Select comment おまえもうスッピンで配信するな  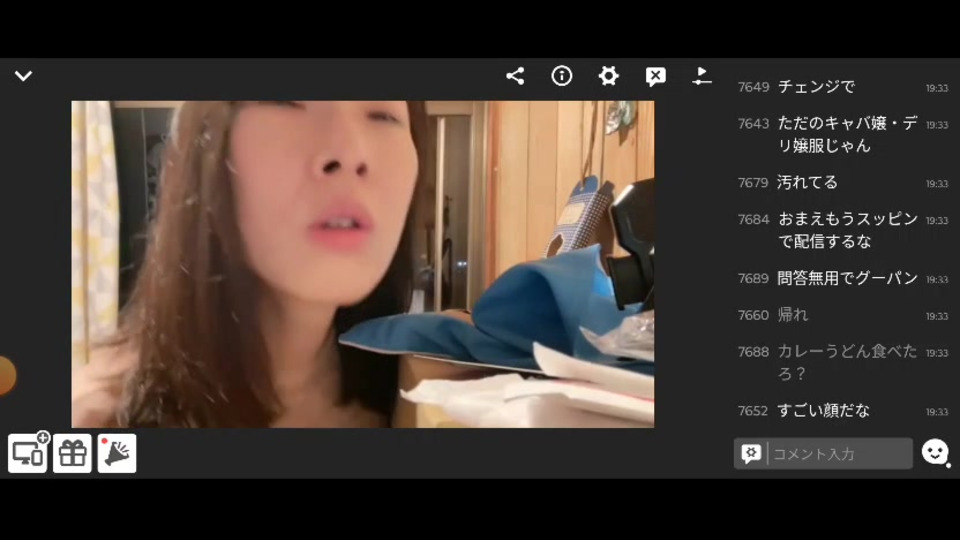tap(847, 230)
